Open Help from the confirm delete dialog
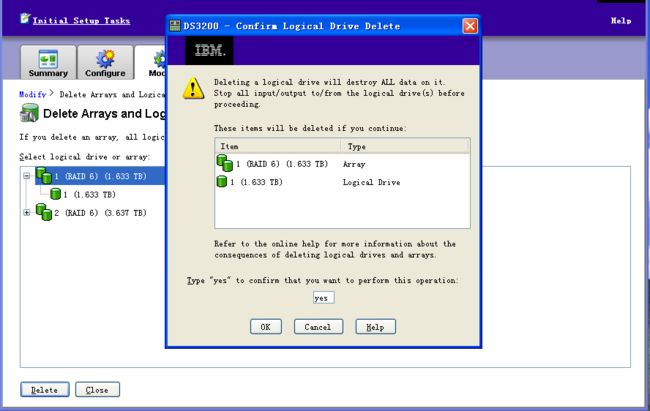The height and width of the screenshot is (411, 650). click(x=375, y=327)
